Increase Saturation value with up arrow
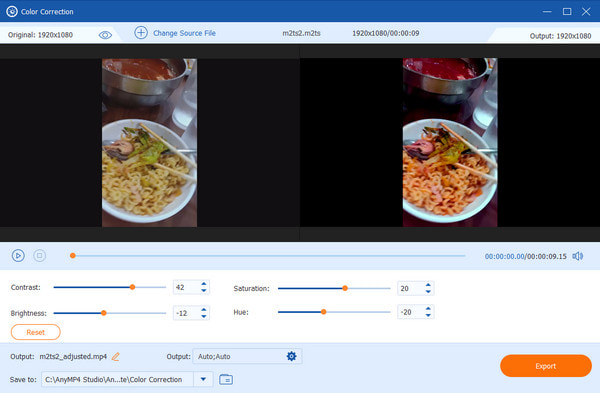Image resolution: width=600 pixels, height=393 pixels. pos(428,285)
